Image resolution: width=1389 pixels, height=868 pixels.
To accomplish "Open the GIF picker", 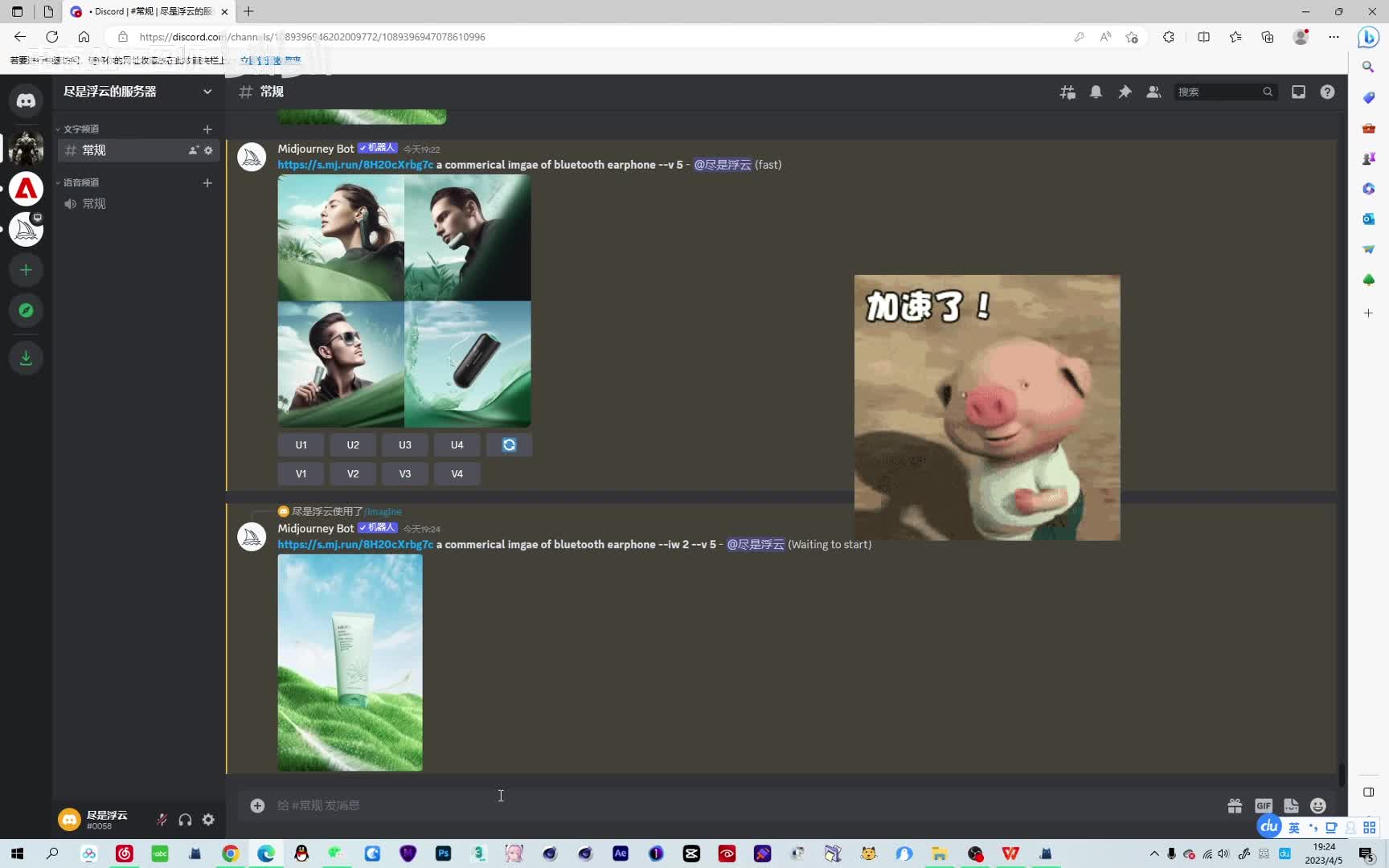I will pos(1264,805).
